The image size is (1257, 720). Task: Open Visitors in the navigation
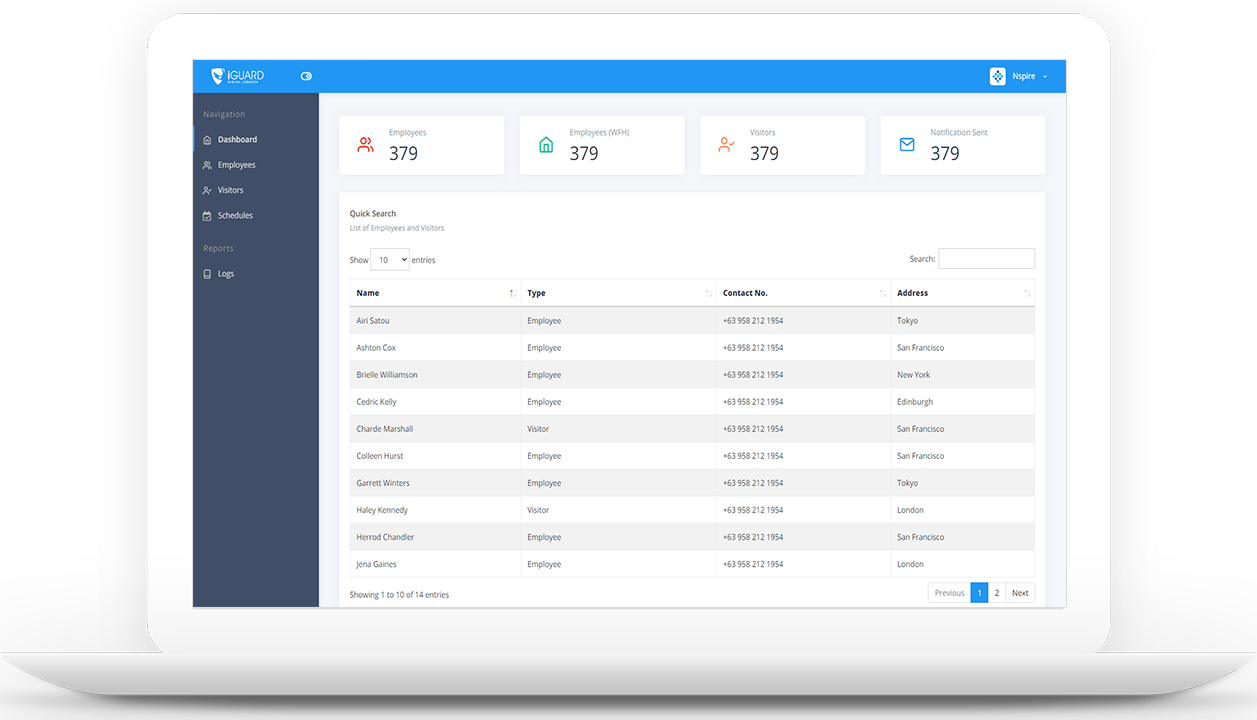pyautogui.click(x=231, y=190)
